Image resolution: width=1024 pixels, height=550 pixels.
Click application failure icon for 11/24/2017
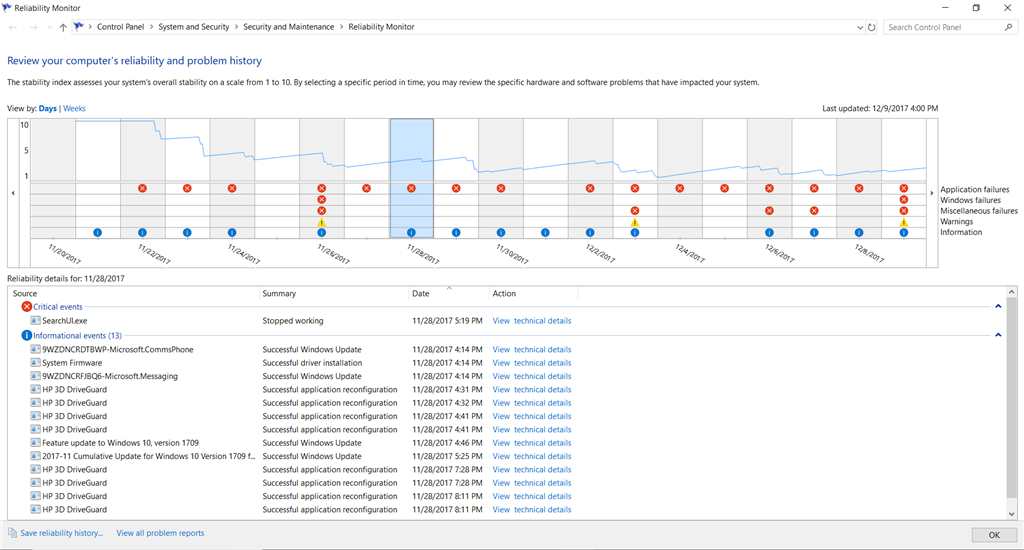(x=232, y=188)
